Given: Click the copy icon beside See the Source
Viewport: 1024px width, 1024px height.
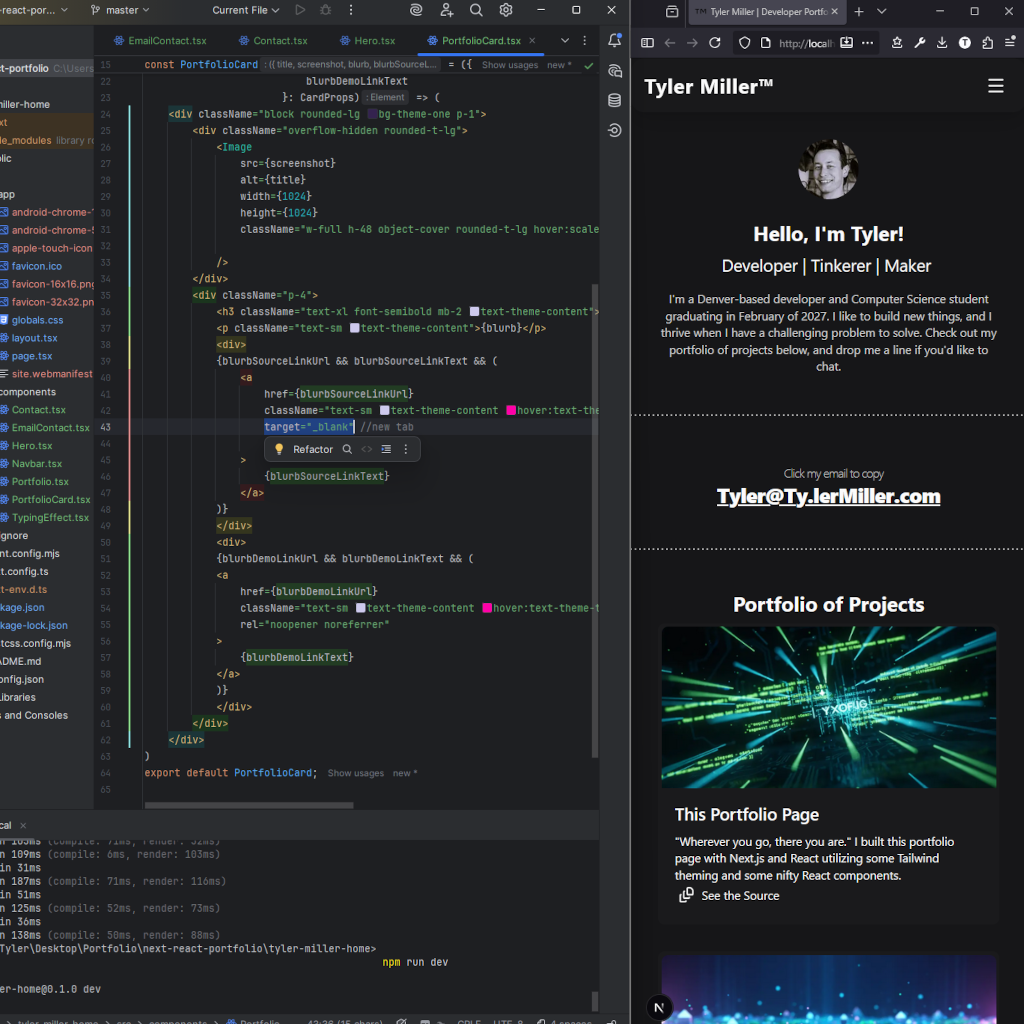Looking at the screenshot, I should (x=686, y=895).
